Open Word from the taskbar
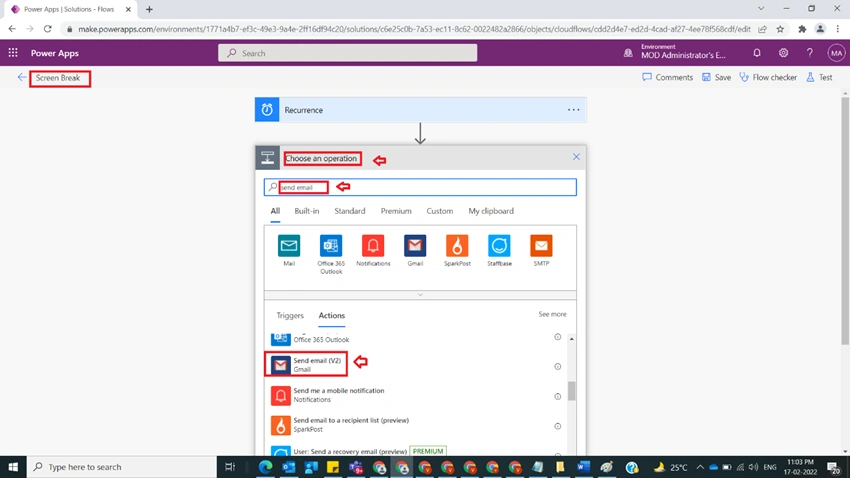The width and height of the screenshot is (850, 478). point(583,467)
